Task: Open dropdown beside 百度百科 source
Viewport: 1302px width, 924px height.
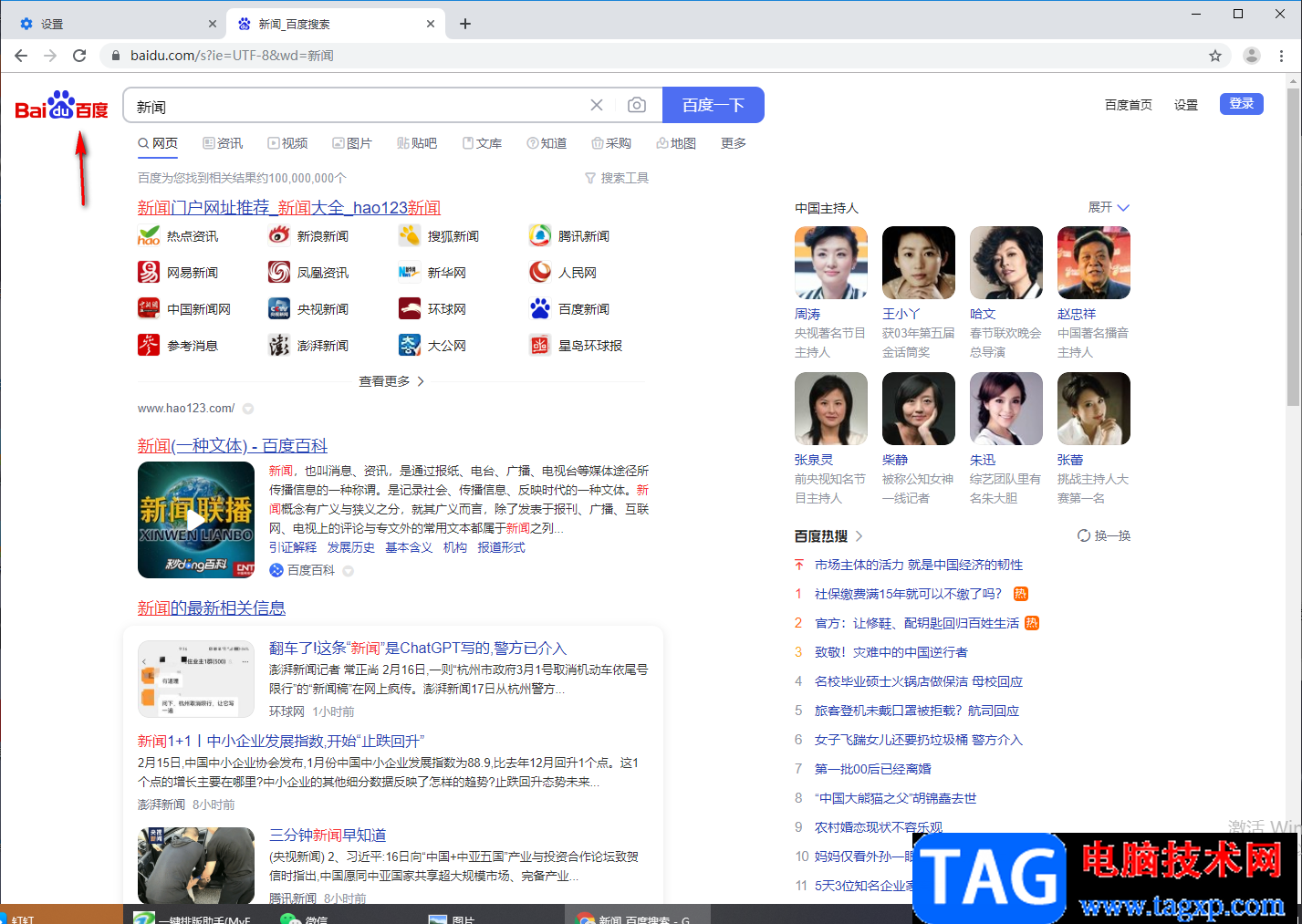Action: pyautogui.click(x=348, y=571)
